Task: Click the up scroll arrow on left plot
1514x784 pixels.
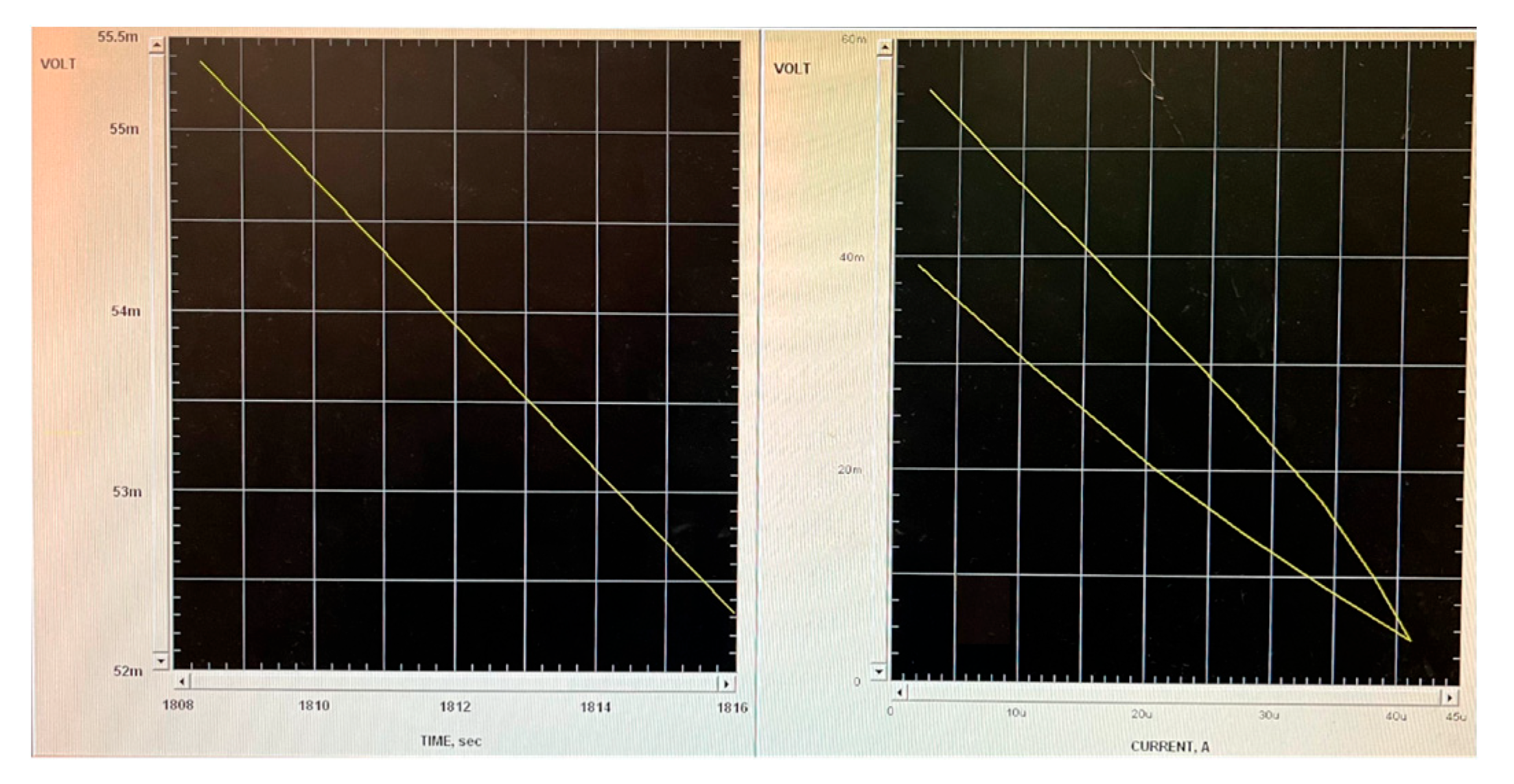Action: [x=157, y=46]
